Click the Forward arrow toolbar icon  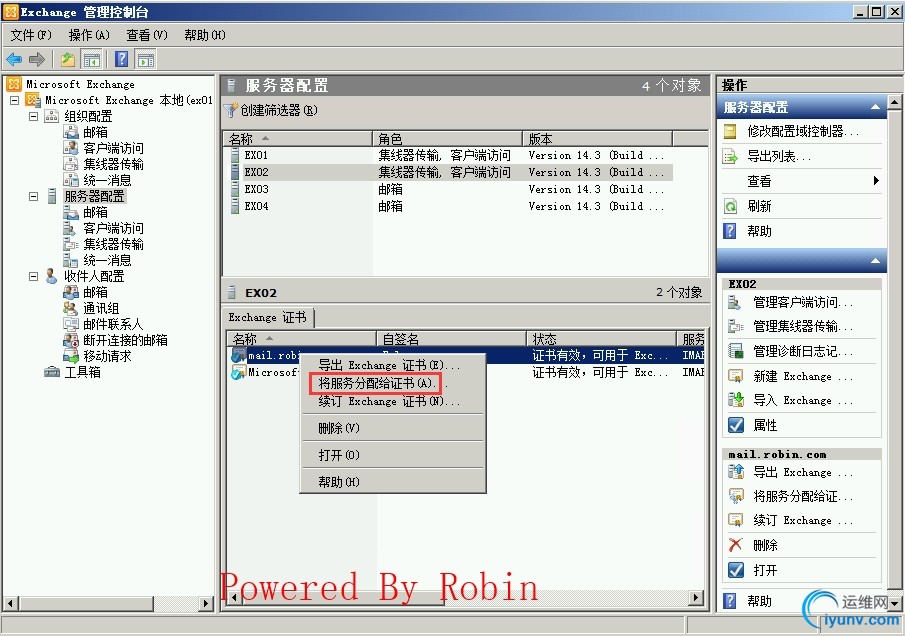[x=37, y=59]
